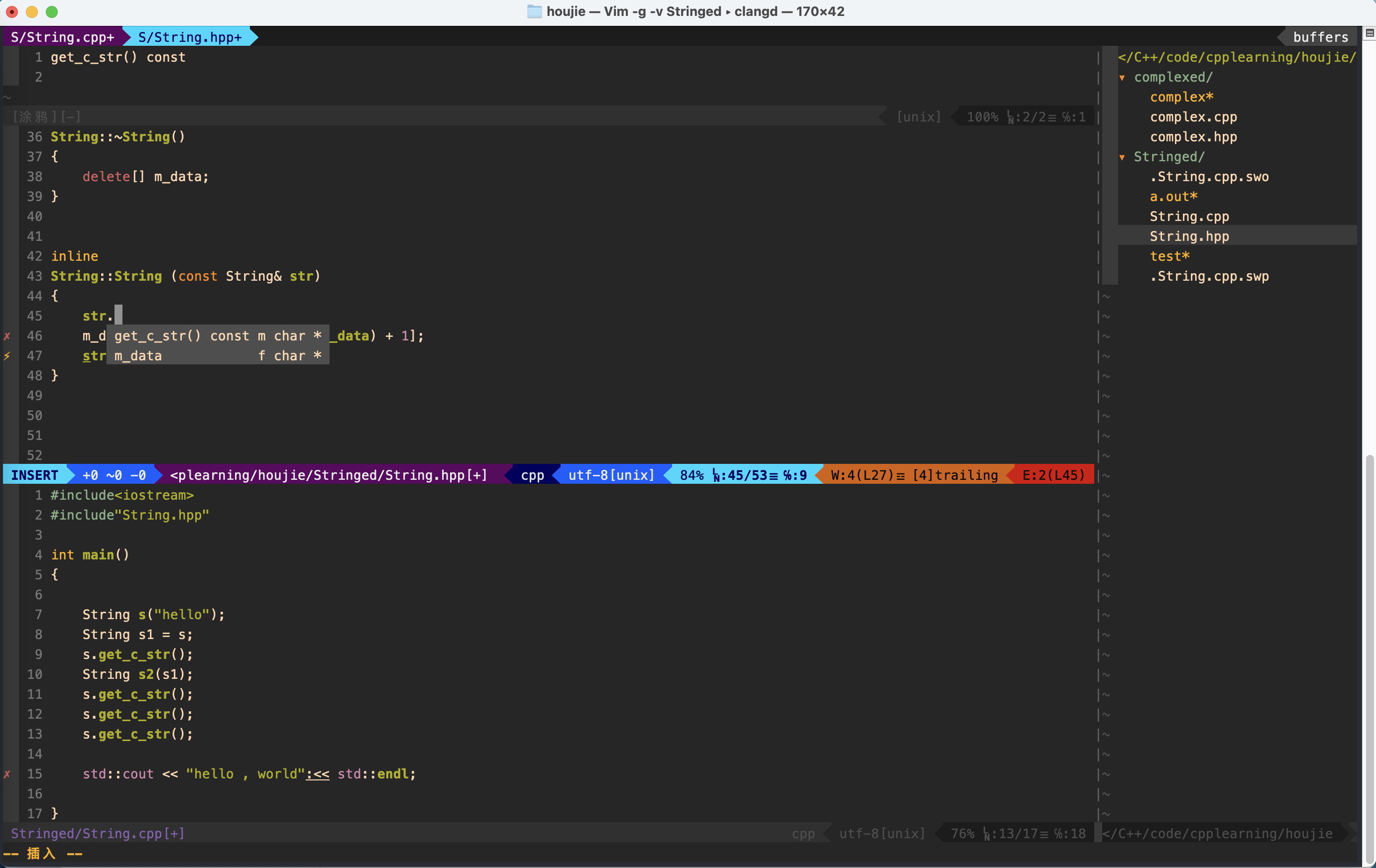Image resolution: width=1376 pixels, height=868 pixels.
Task: Click utf-8[unix] encoding in active status line
Action: (611, 475)
